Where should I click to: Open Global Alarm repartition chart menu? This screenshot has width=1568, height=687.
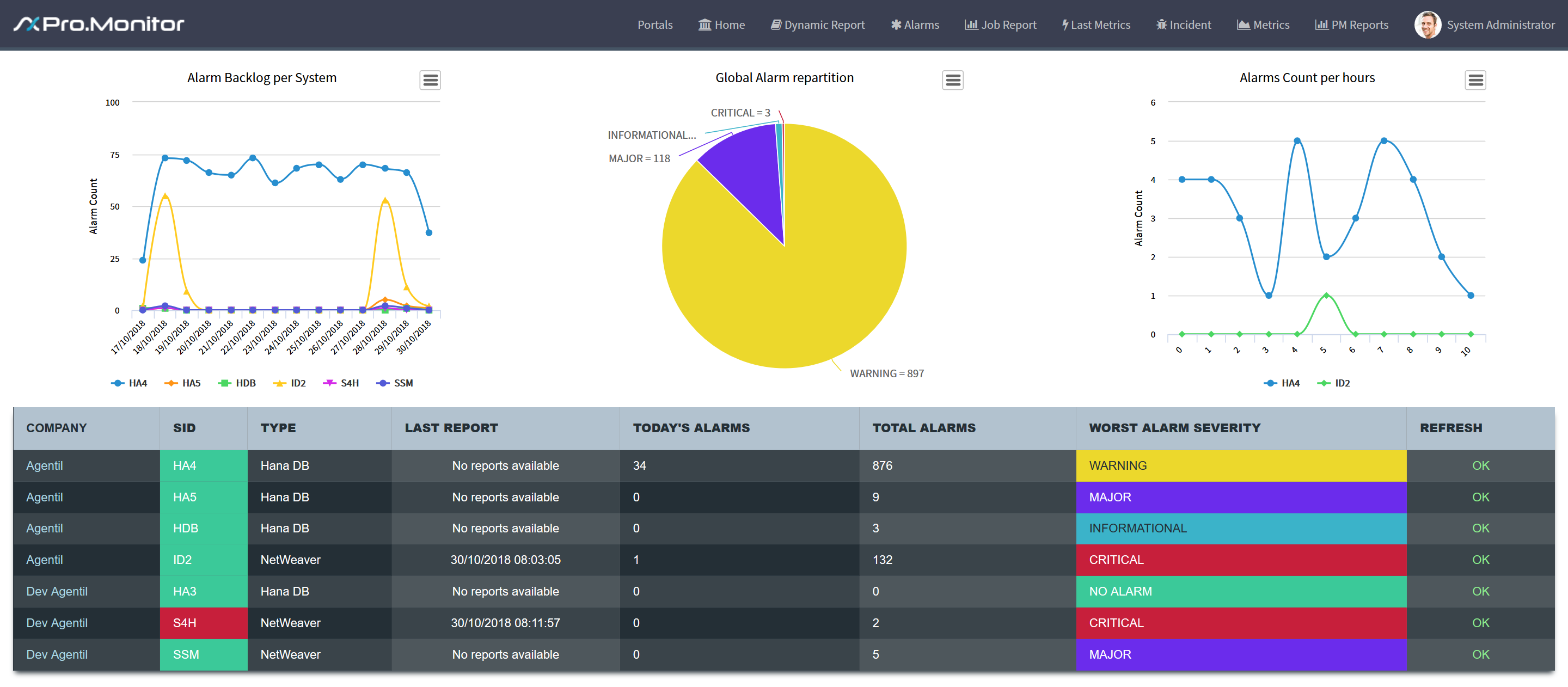click(x=952, y=79)
